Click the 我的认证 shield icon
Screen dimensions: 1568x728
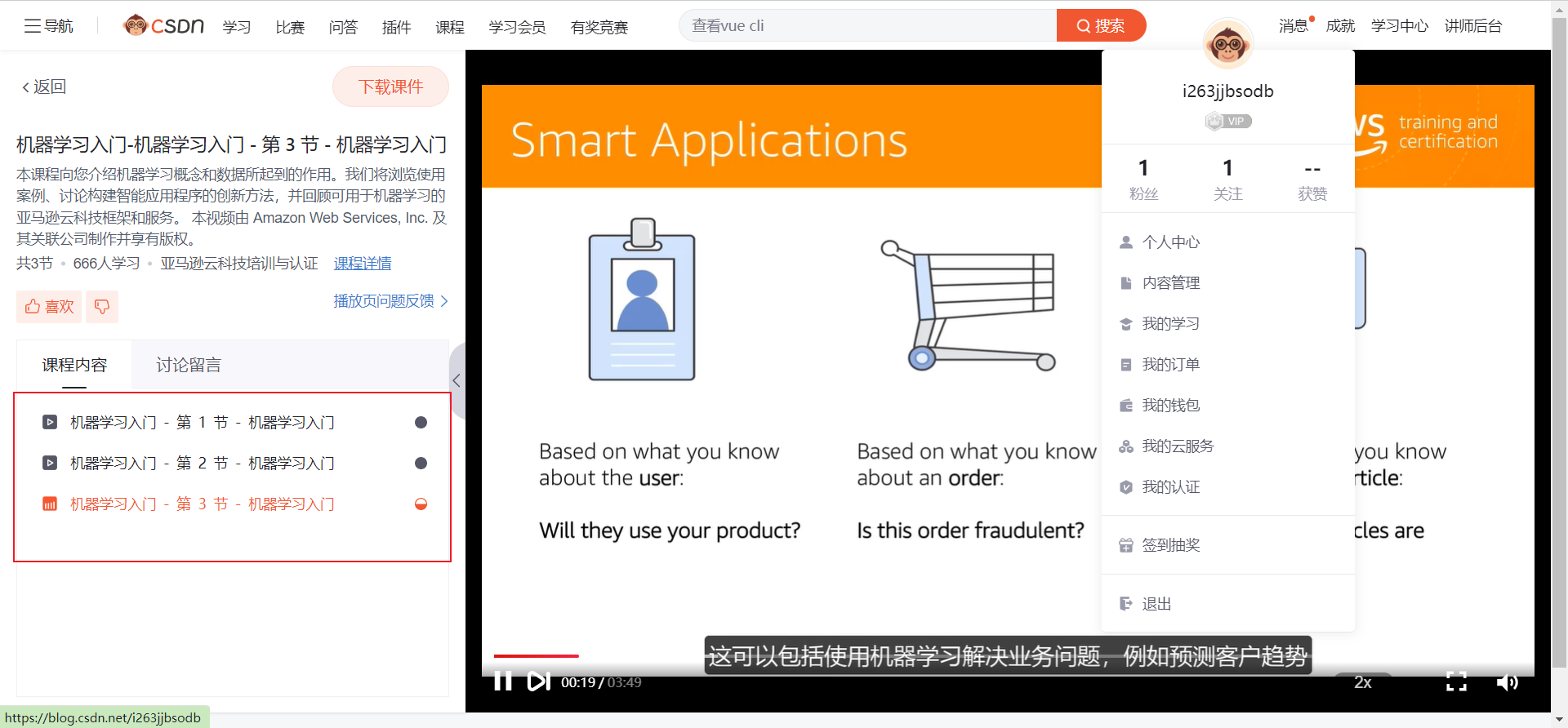[x=1126, y=487]
